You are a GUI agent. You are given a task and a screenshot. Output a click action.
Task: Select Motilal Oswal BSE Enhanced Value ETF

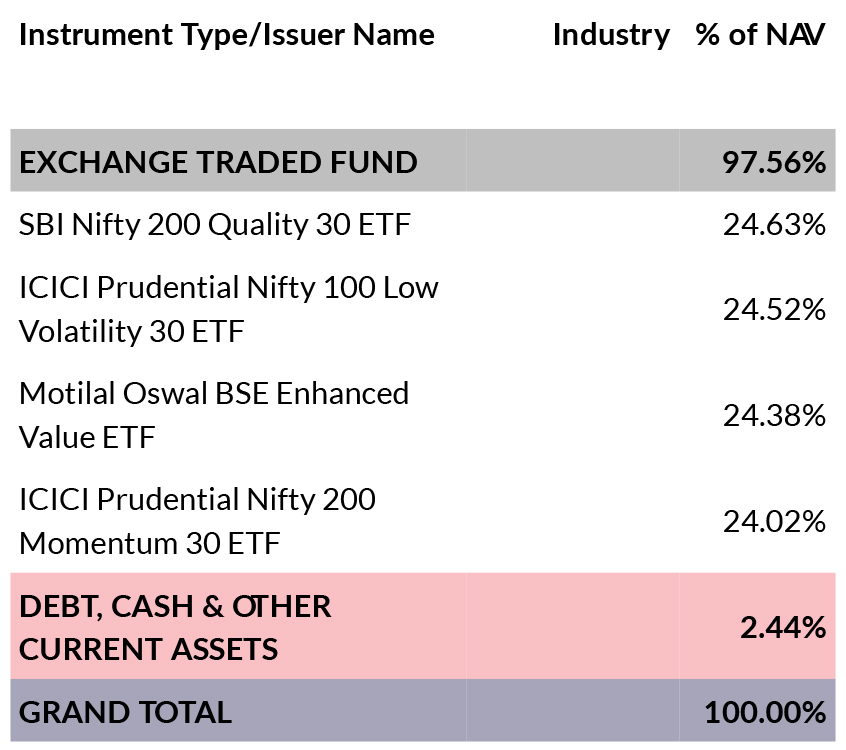(x=214, y=415)
